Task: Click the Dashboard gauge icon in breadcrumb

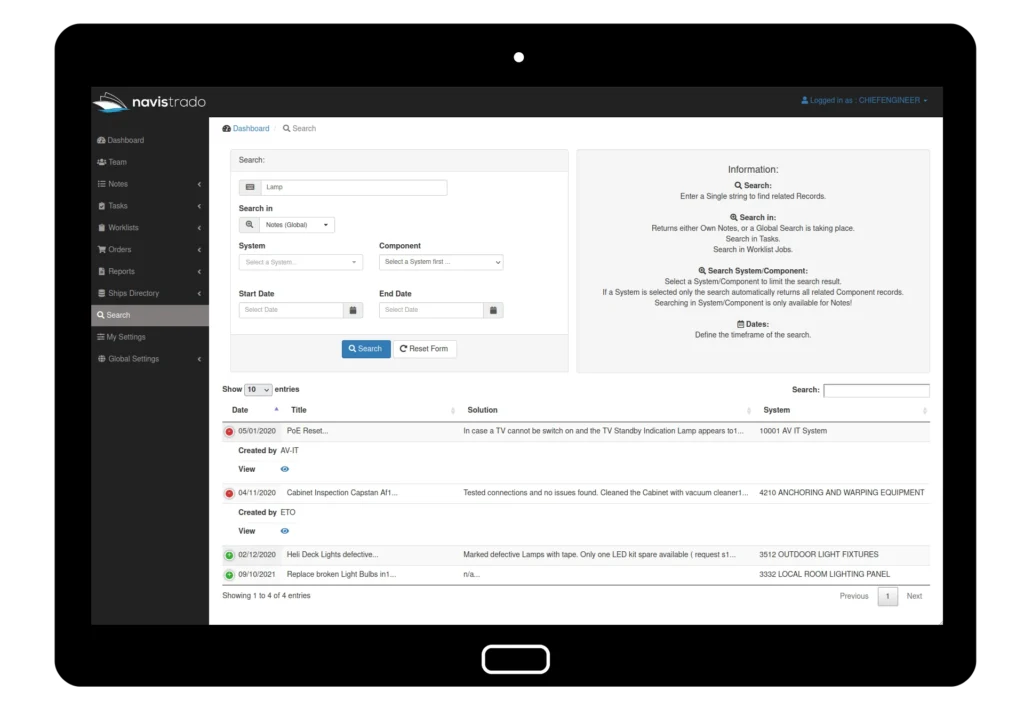Action: click(x=227, y=129)
